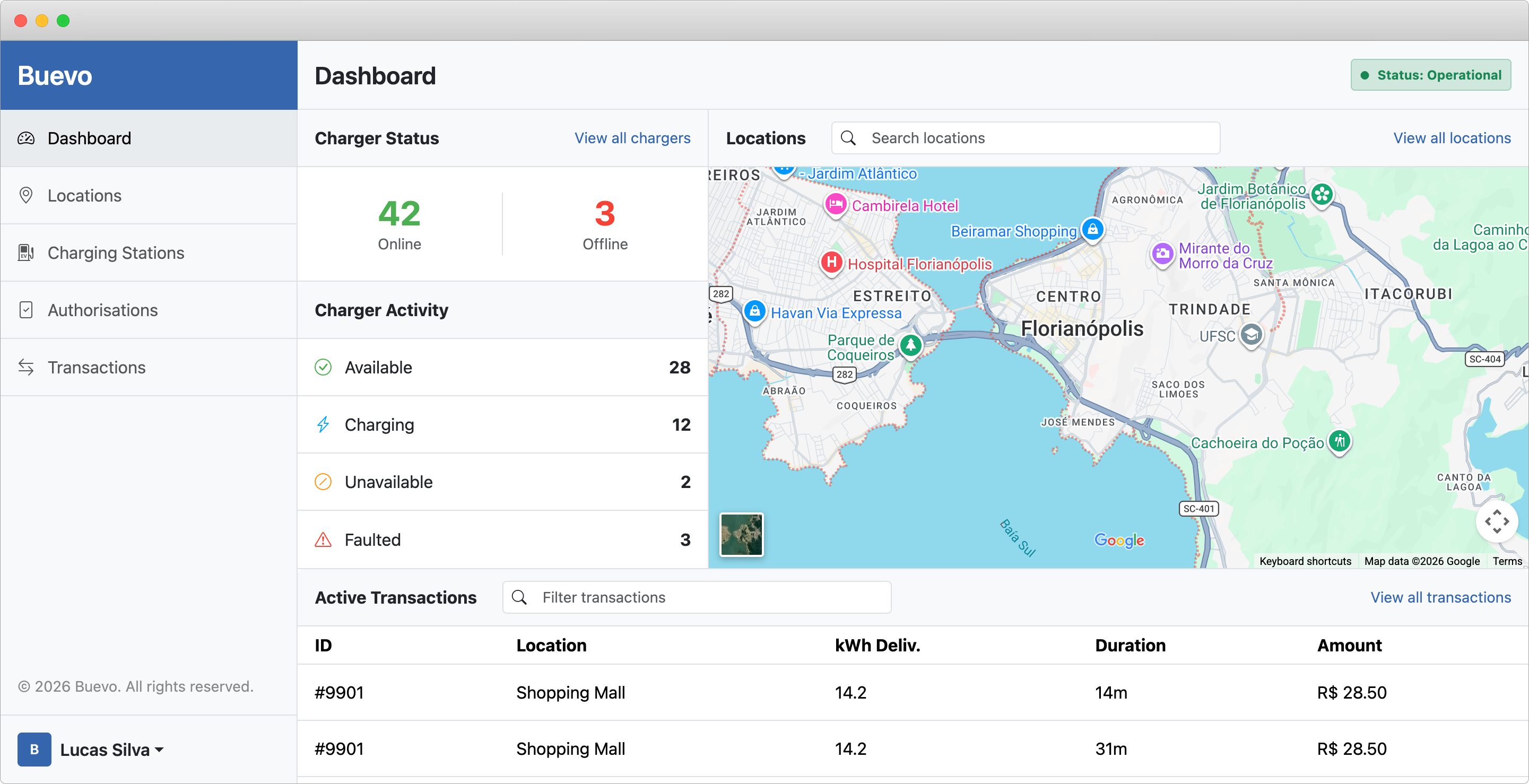Screen dimensions: 1529x784
Task: Click the Dashboard gauge icon in sidebar
Action: tap(26, 138)
